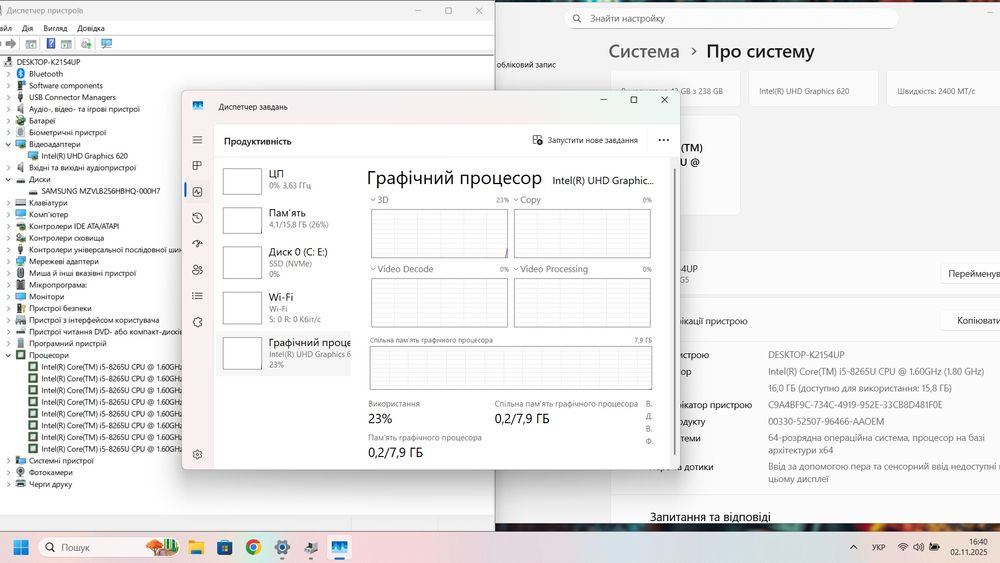Viewport: 1000px width, 563px height.
Task: Open Details list icon in Task Manager
Action: tap(197, 296)
